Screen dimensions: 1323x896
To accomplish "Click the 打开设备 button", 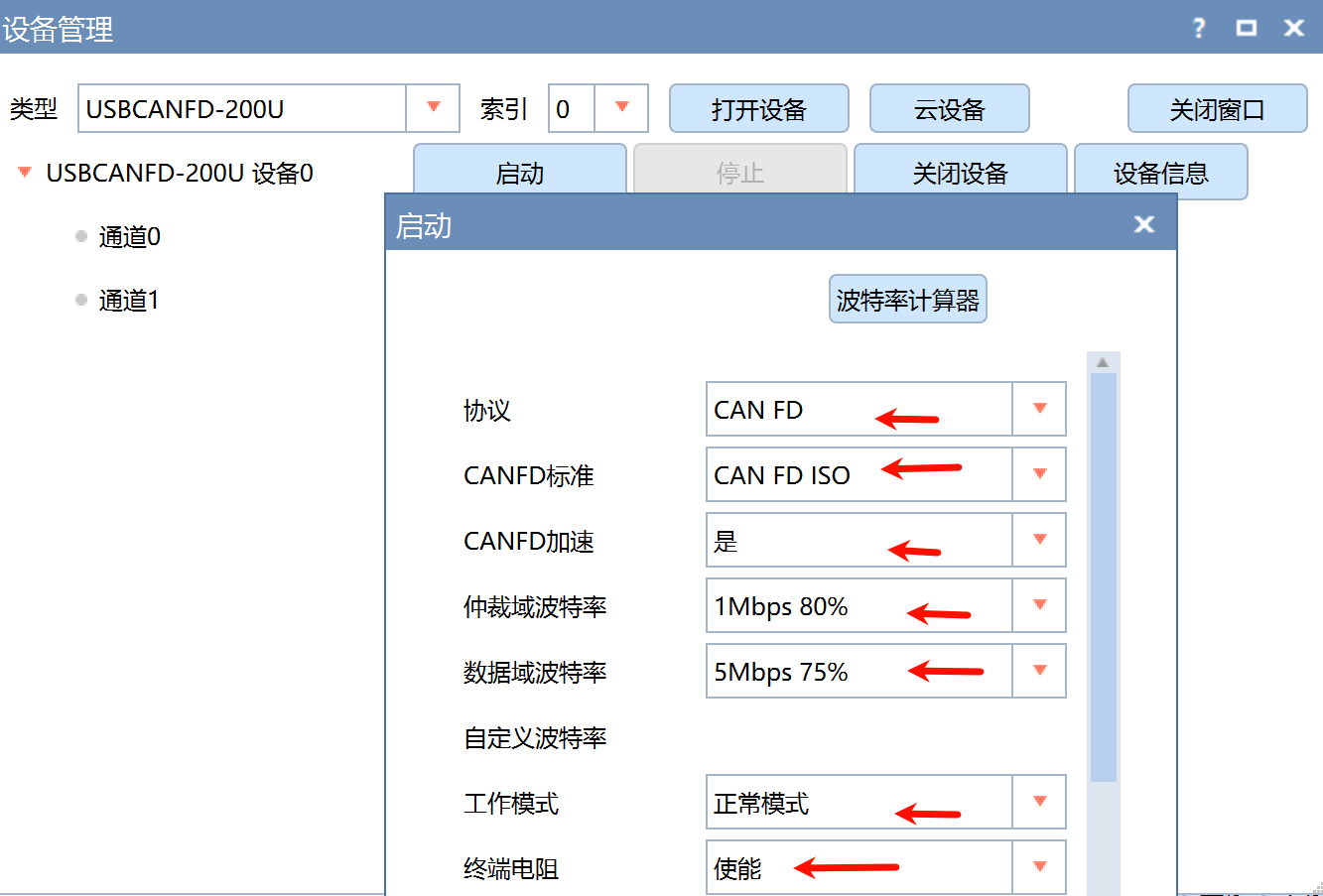I will (x=759, y=108).
